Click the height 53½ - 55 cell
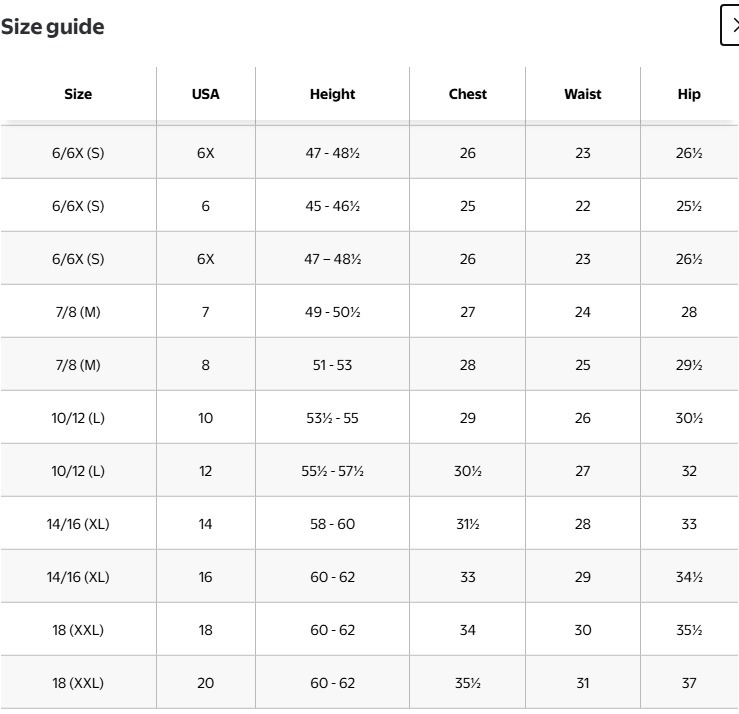The image size is (739, 714). click(x=332, y=418)
